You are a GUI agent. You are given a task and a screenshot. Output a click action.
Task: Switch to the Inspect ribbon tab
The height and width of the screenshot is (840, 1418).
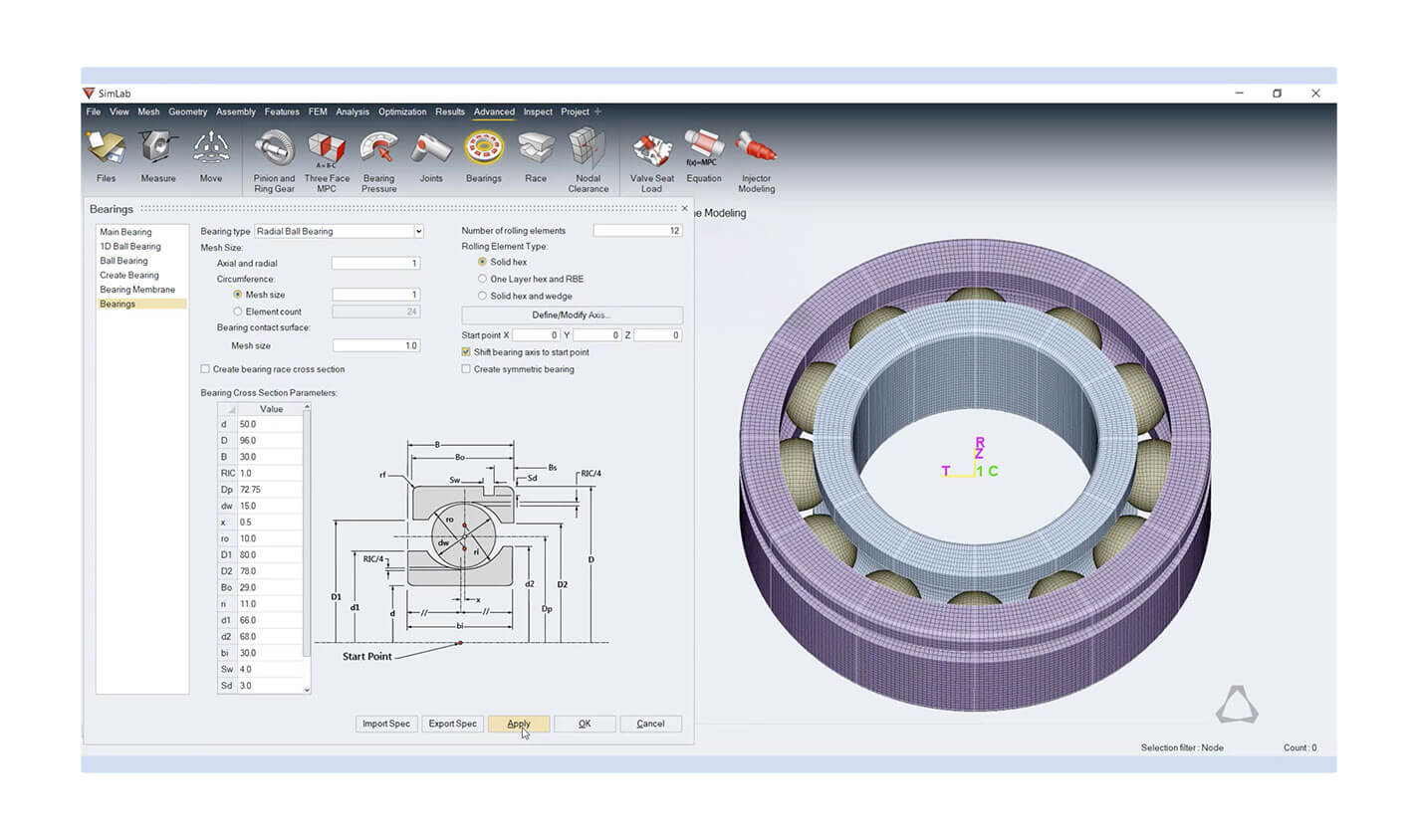coord(538,111)
